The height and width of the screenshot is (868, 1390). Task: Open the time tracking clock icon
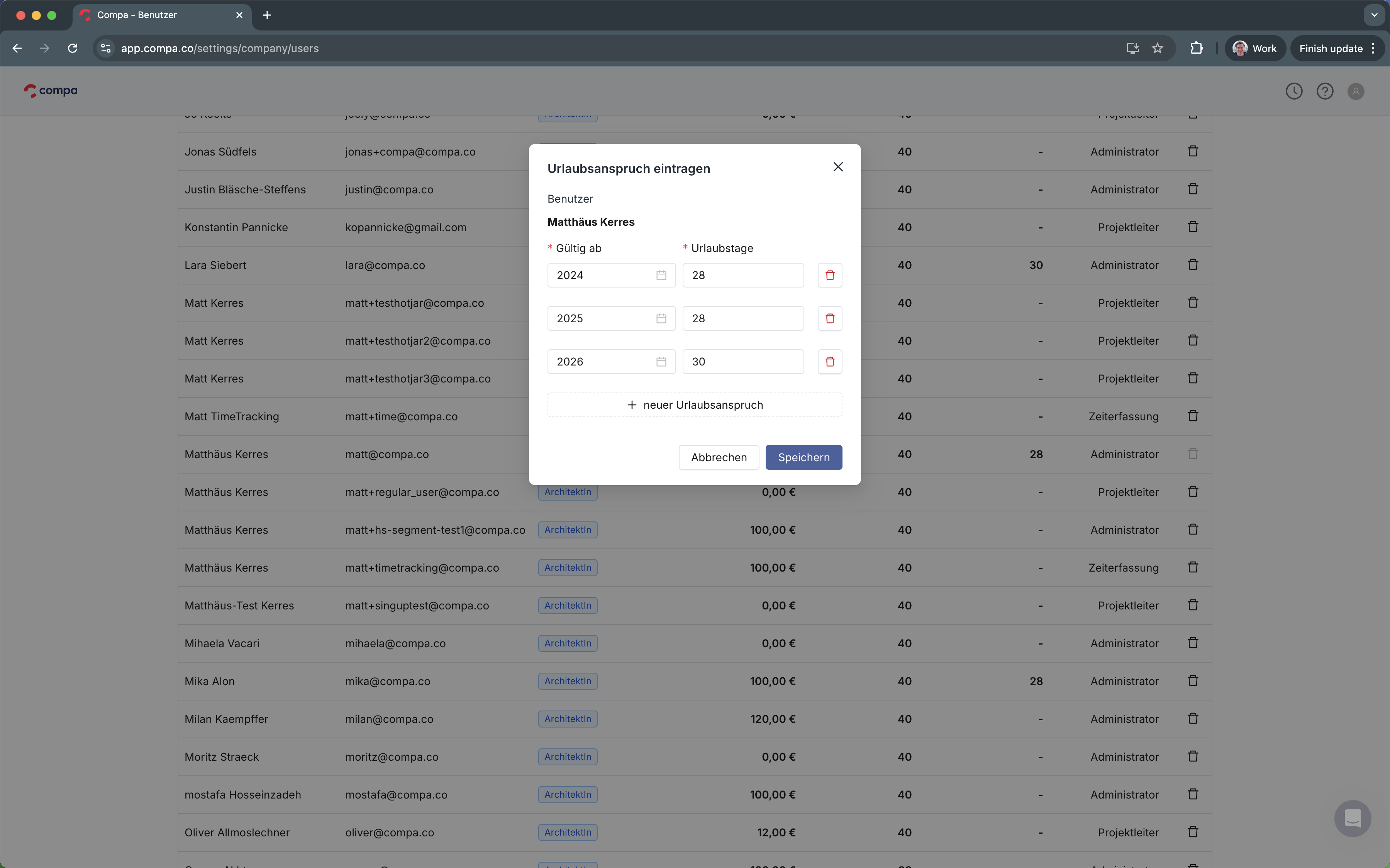(x=1293, y=91)
